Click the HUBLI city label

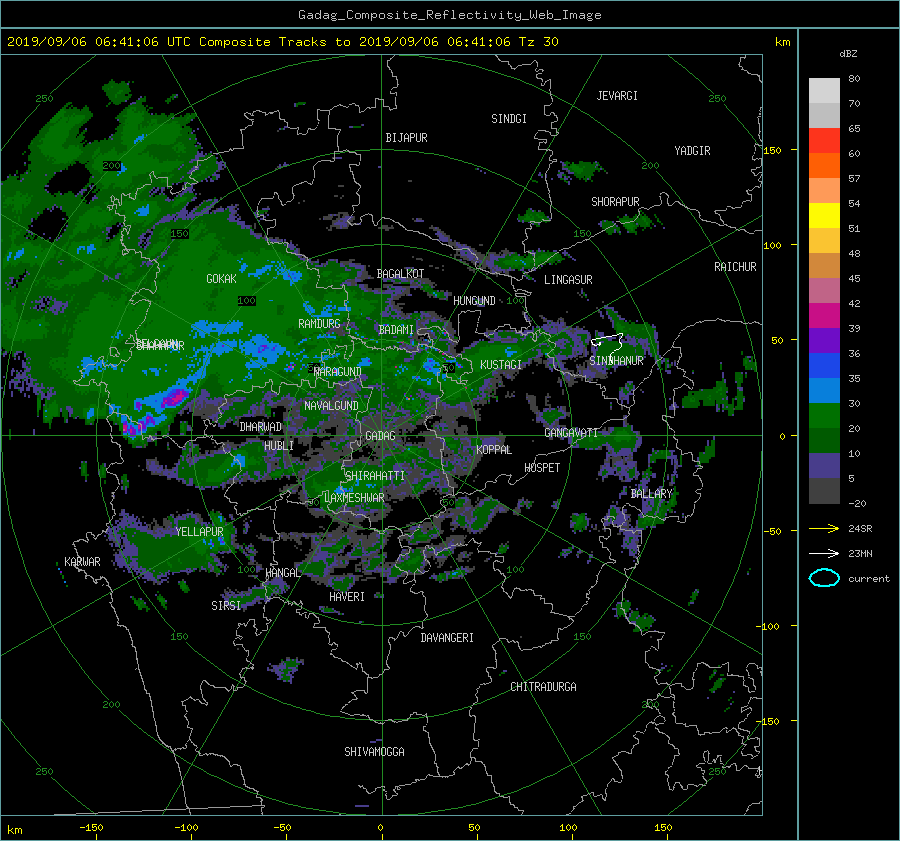(x=279, y=446)
